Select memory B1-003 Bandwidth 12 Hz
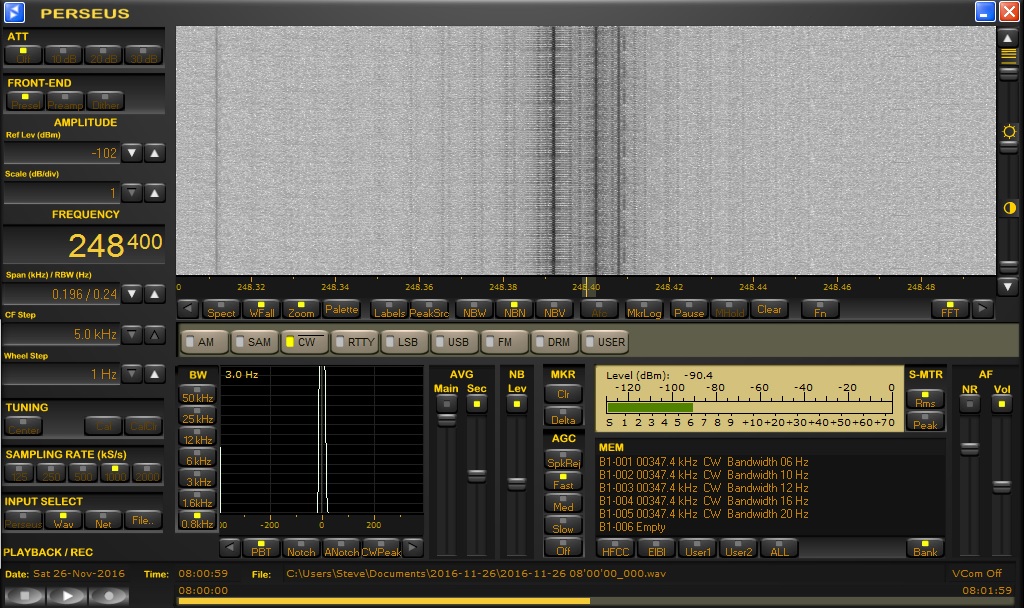The height and width of the screenshot is (608, 1024). [704, 488]
